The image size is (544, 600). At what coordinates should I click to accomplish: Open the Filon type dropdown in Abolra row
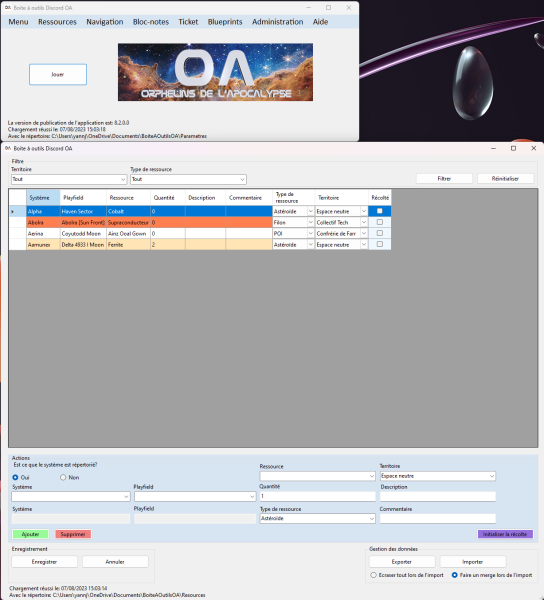click(310, 222)
